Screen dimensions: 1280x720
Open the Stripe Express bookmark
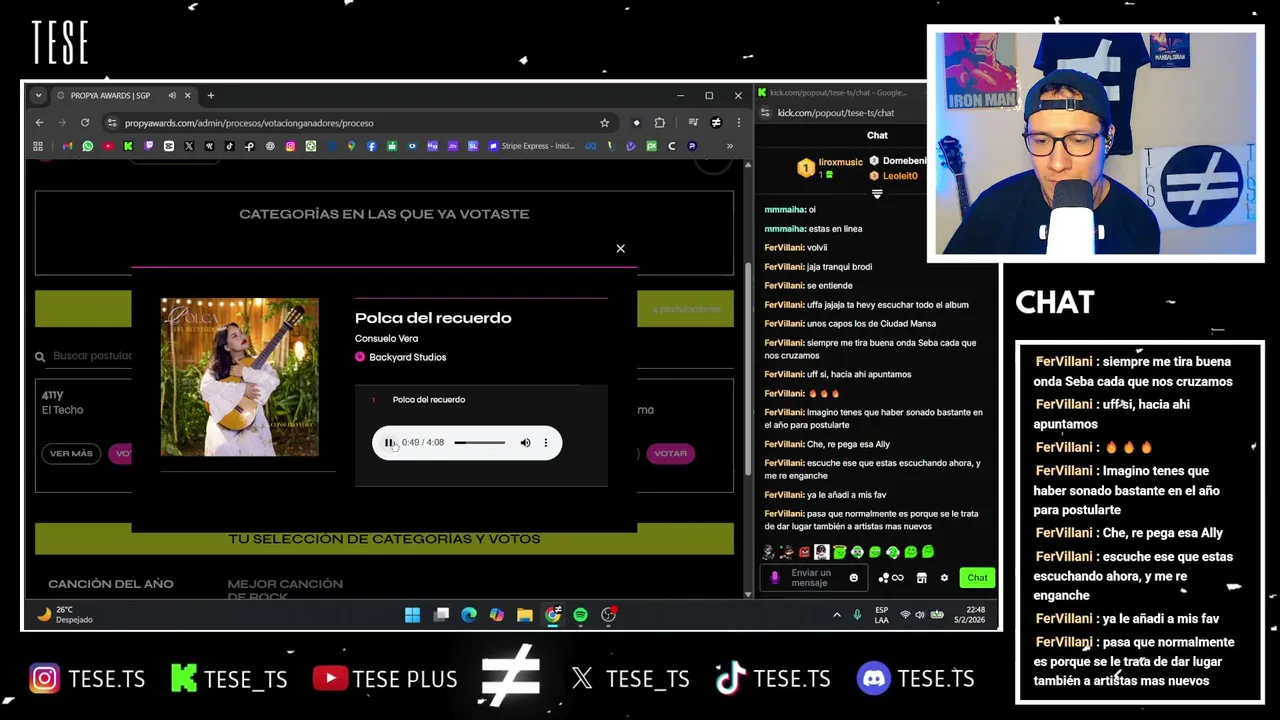[532, 146]
